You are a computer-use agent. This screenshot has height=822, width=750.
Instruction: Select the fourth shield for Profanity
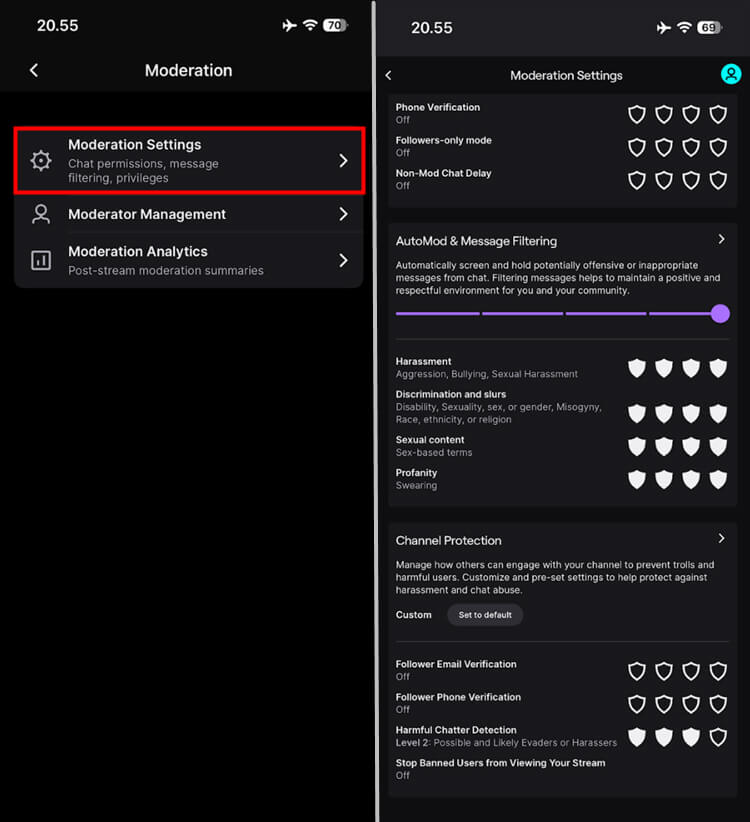(718, 479)
